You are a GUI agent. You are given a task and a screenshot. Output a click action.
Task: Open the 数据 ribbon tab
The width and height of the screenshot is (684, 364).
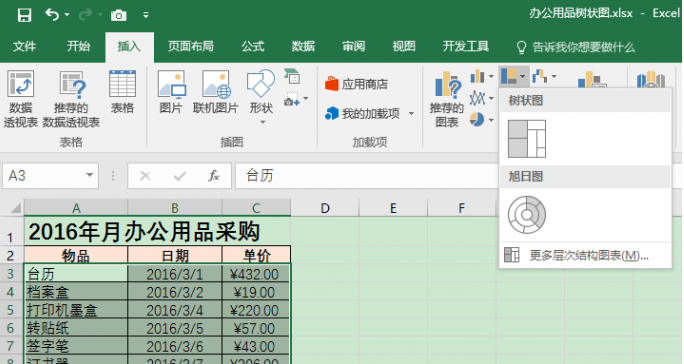point(303,46)
